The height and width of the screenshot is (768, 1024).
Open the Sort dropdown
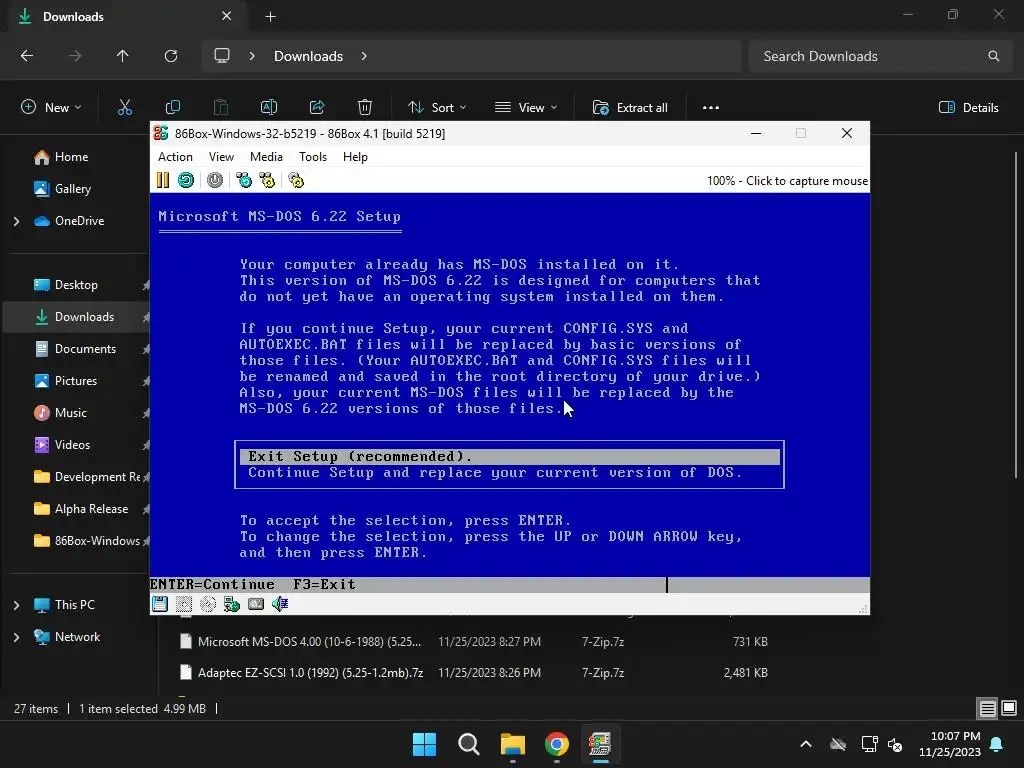pyautogui.click(x=437, y=108)
